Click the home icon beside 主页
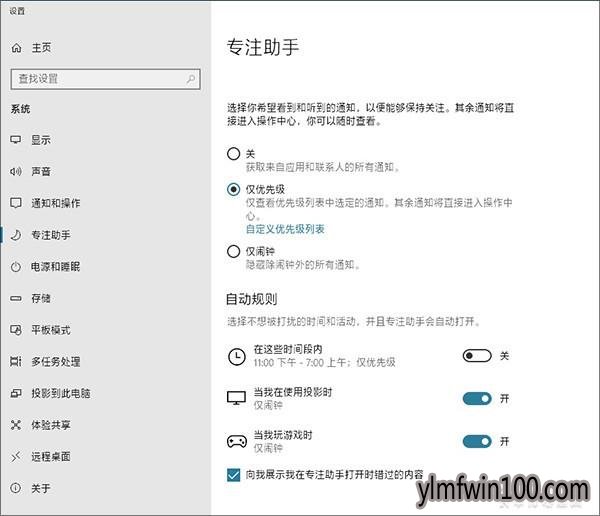Viewport: 600px width, 516px height. [x=16, y=48]
